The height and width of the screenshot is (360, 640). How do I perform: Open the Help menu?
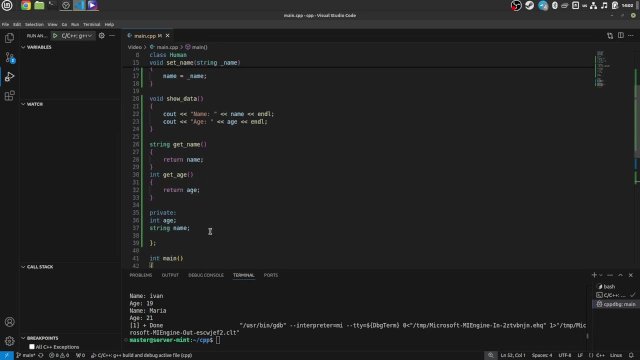pyautogui.click(x=109, y=24)
